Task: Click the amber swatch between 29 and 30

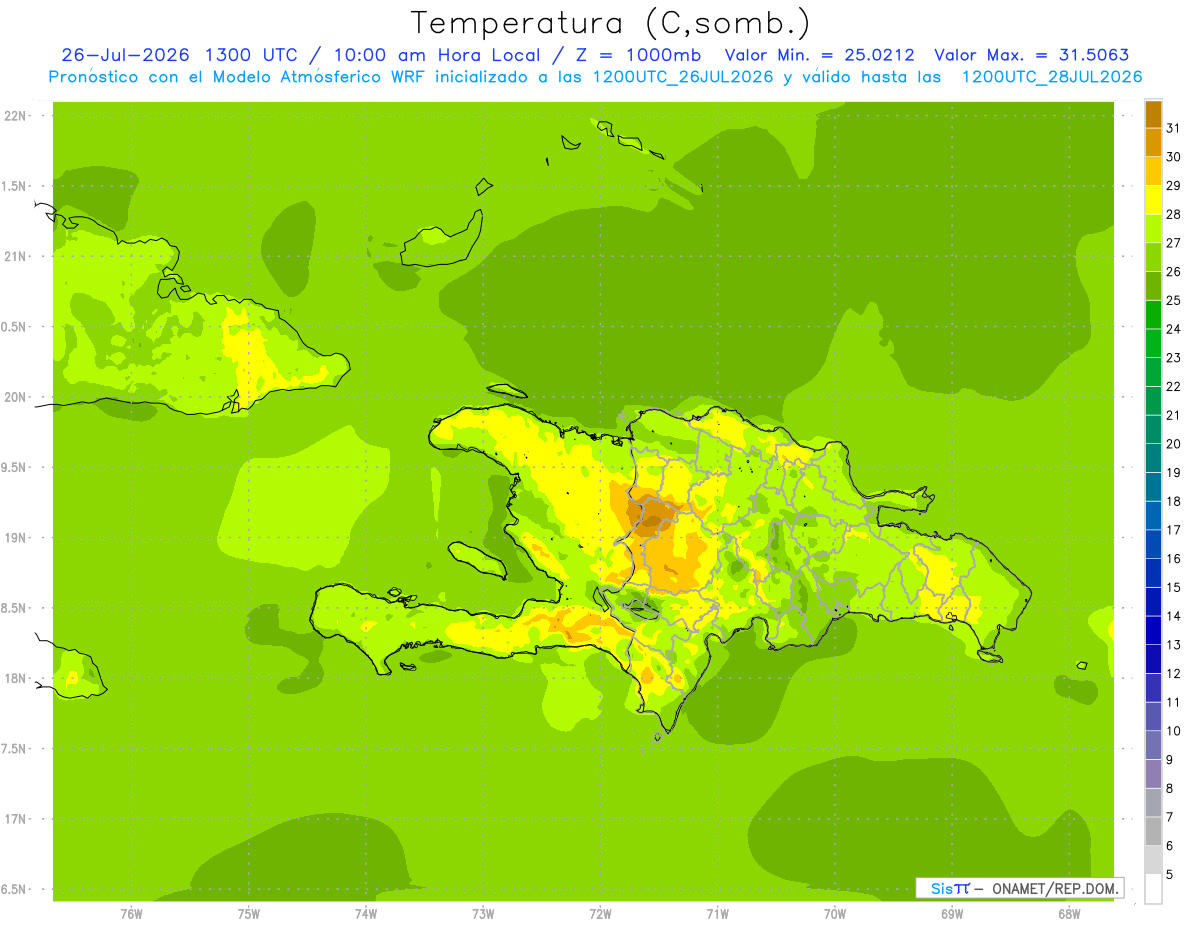Action: point(1153,171)
